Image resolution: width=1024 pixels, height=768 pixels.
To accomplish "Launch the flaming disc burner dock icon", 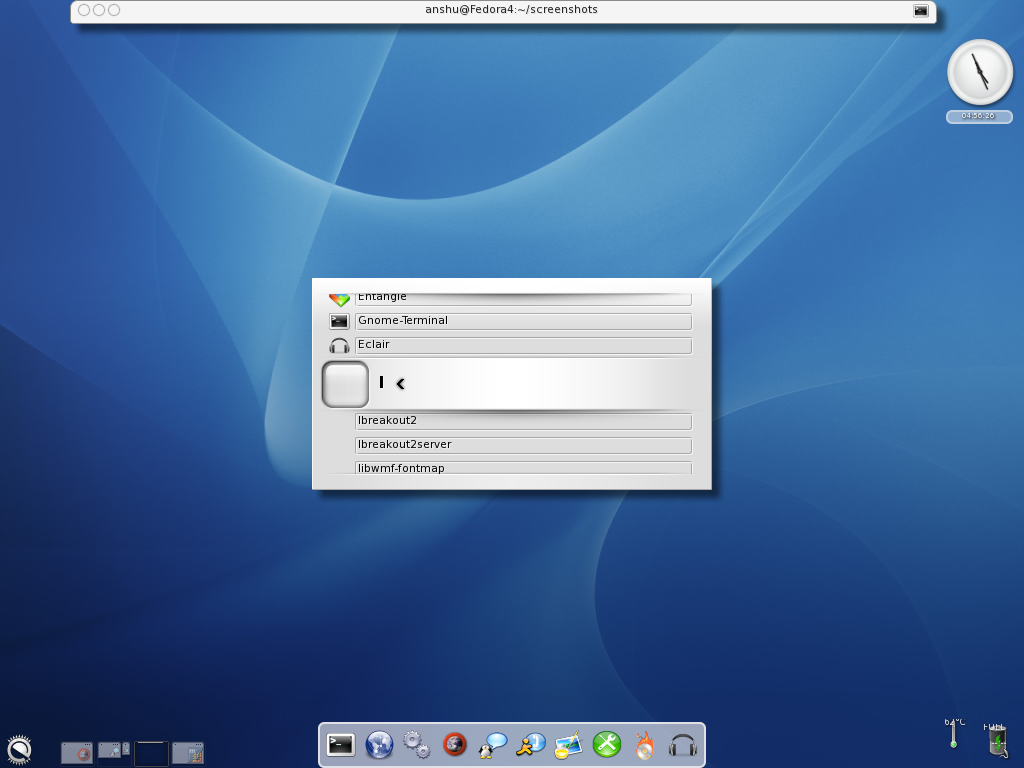I will (x=645, y=744).
